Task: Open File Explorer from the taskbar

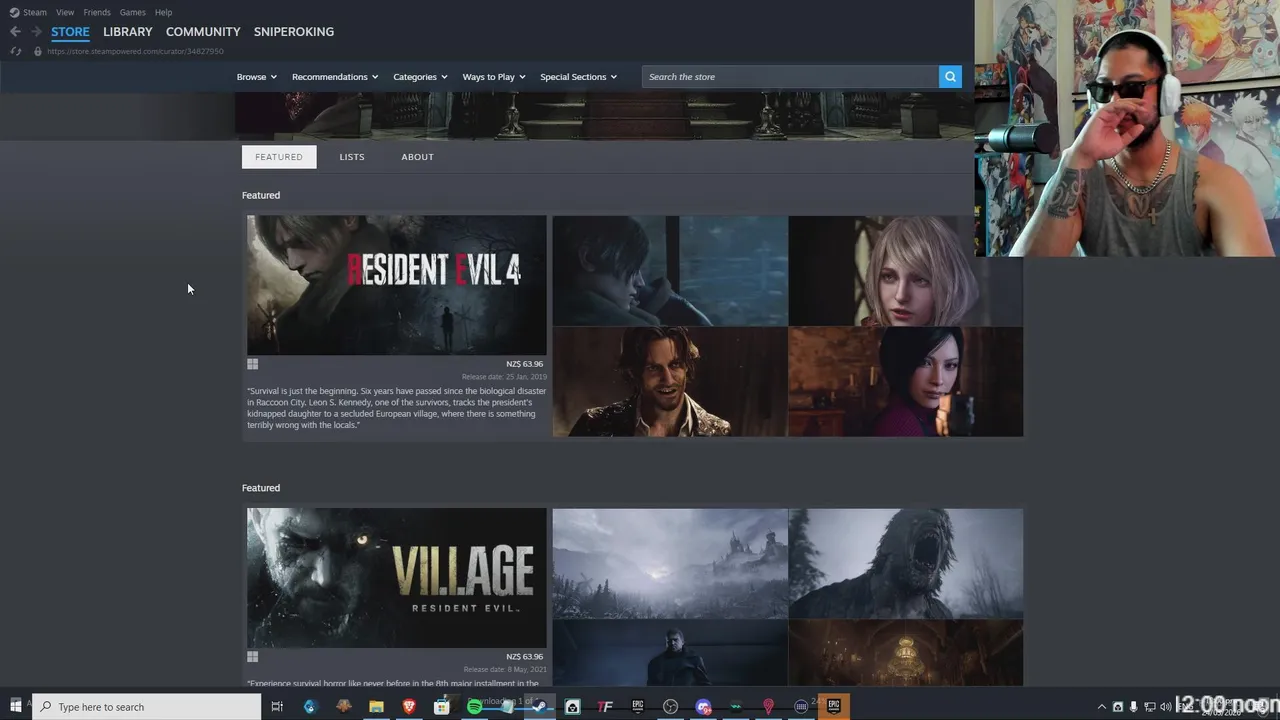Action: 376,707
